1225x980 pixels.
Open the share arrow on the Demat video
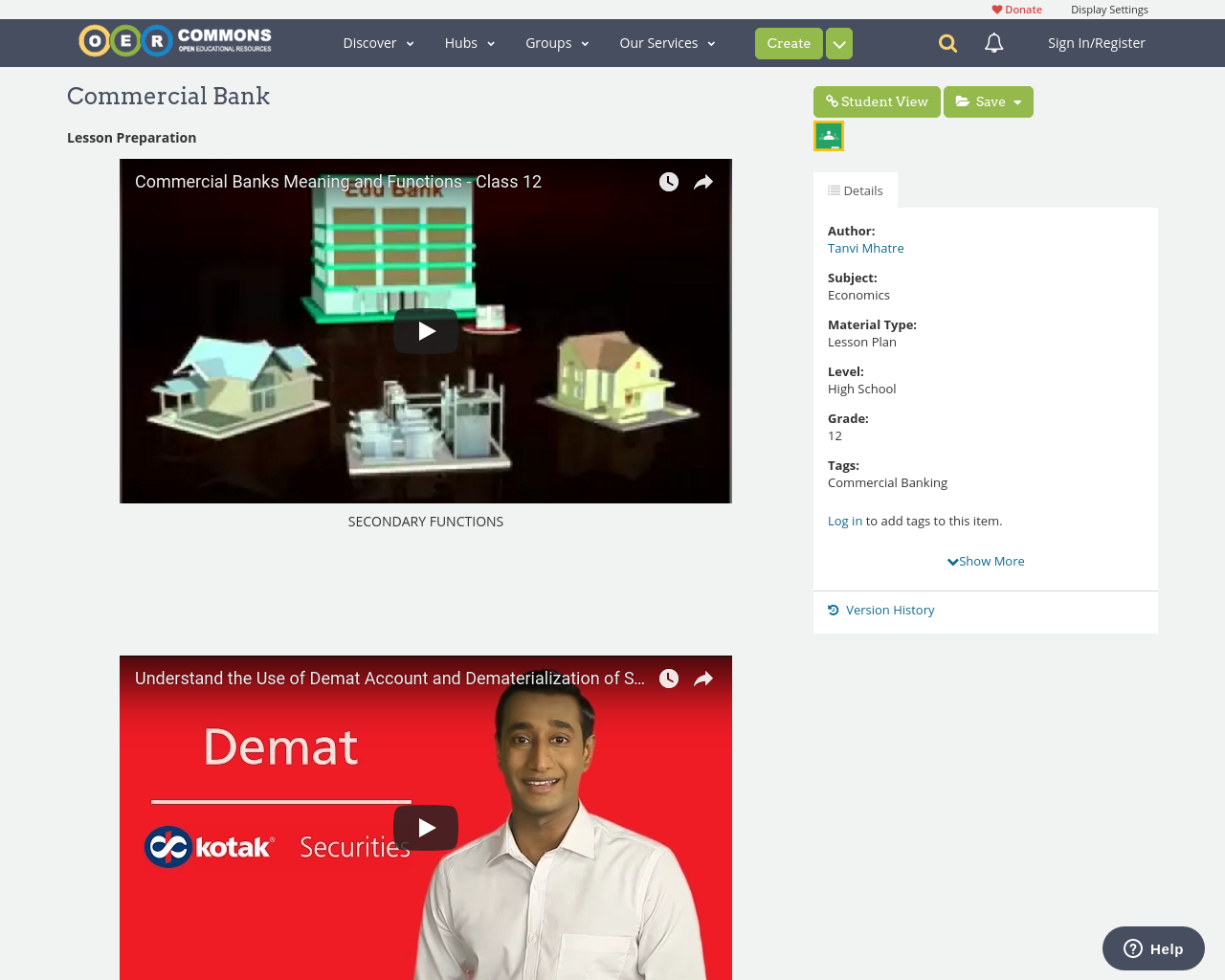pos(704,678)
